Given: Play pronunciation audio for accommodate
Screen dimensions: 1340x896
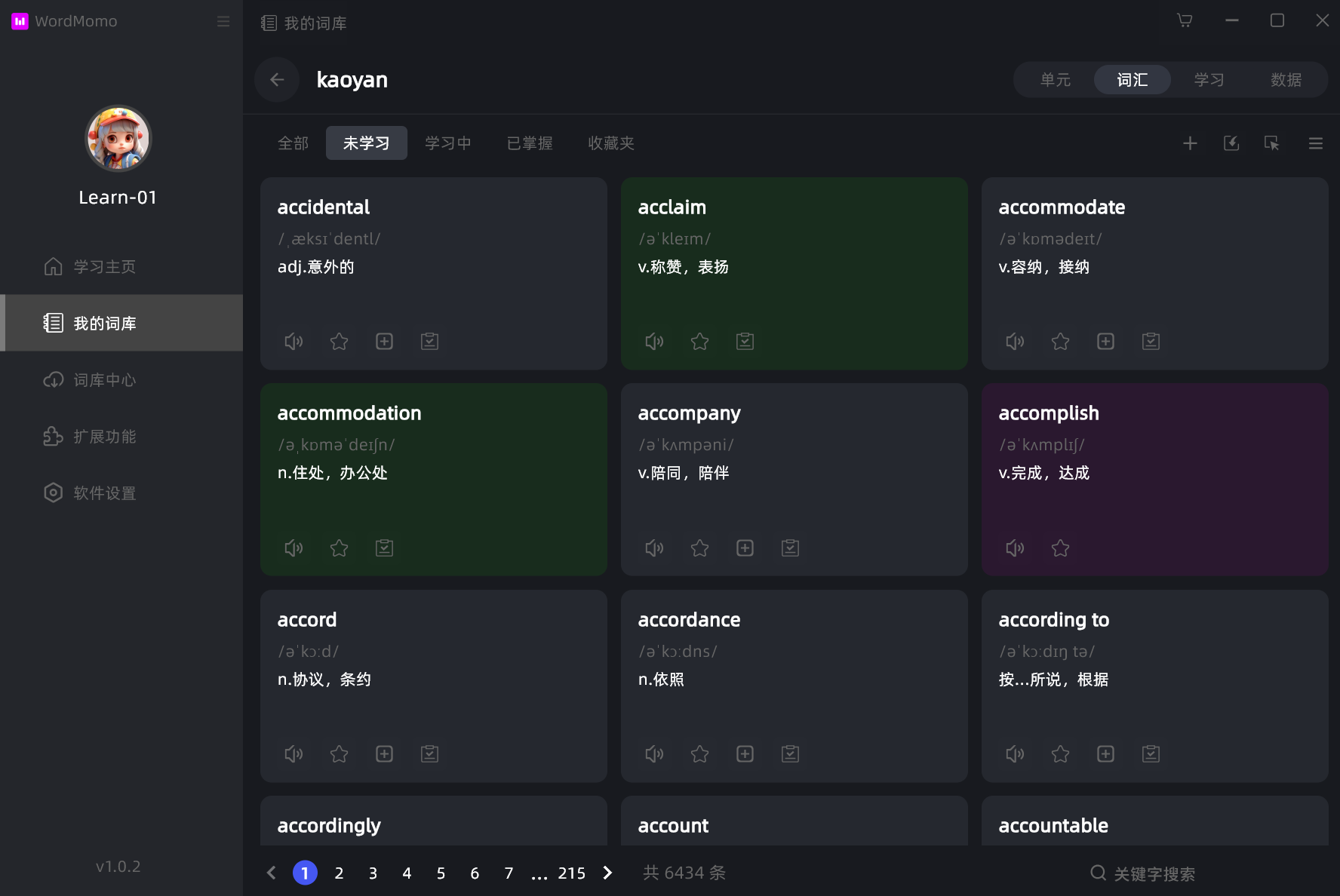Looking at the screenshot, I should click(x=1015, y=342).
